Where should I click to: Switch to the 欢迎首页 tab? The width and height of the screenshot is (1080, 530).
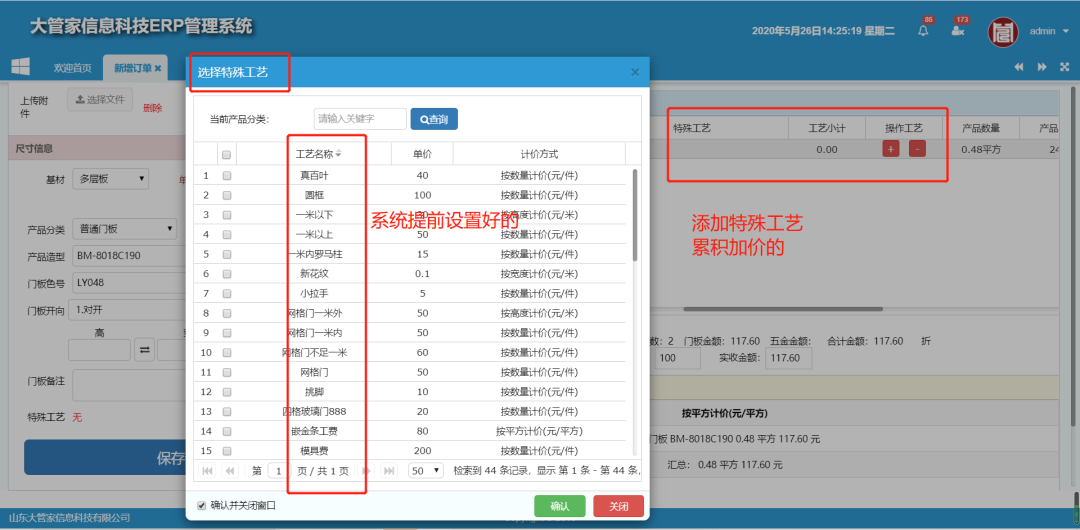[x=72, y=68]
